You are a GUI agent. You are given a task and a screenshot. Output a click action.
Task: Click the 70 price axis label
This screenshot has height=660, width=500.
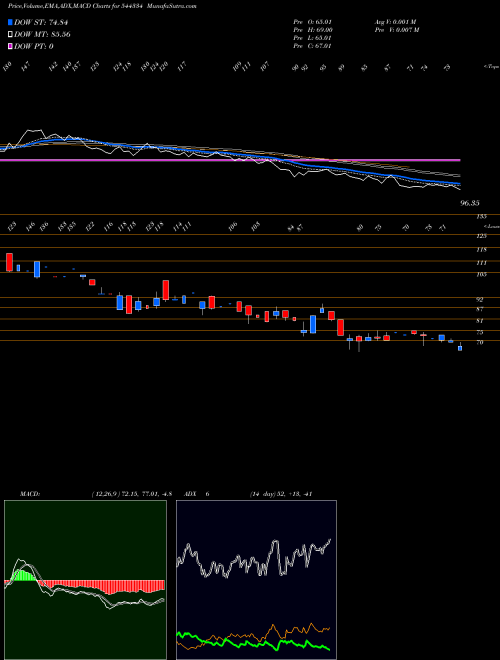(480, 343)
